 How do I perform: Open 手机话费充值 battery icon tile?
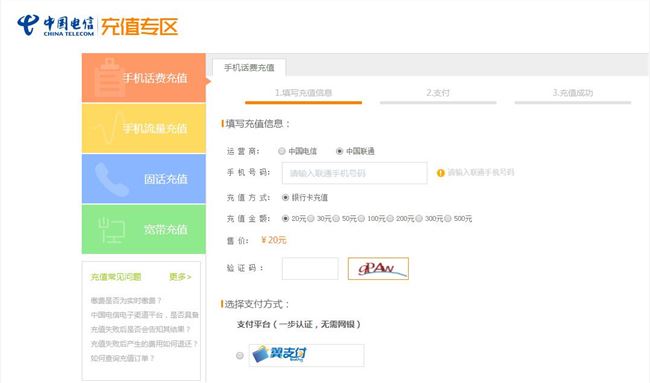[x=143, y=78]
